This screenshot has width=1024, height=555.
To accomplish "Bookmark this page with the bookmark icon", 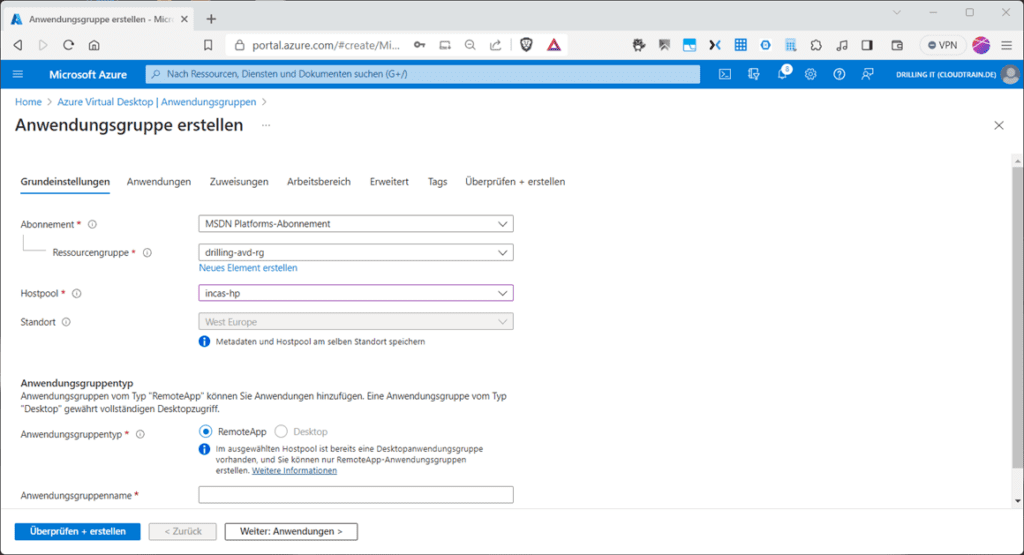I will [x=208, y=45].
